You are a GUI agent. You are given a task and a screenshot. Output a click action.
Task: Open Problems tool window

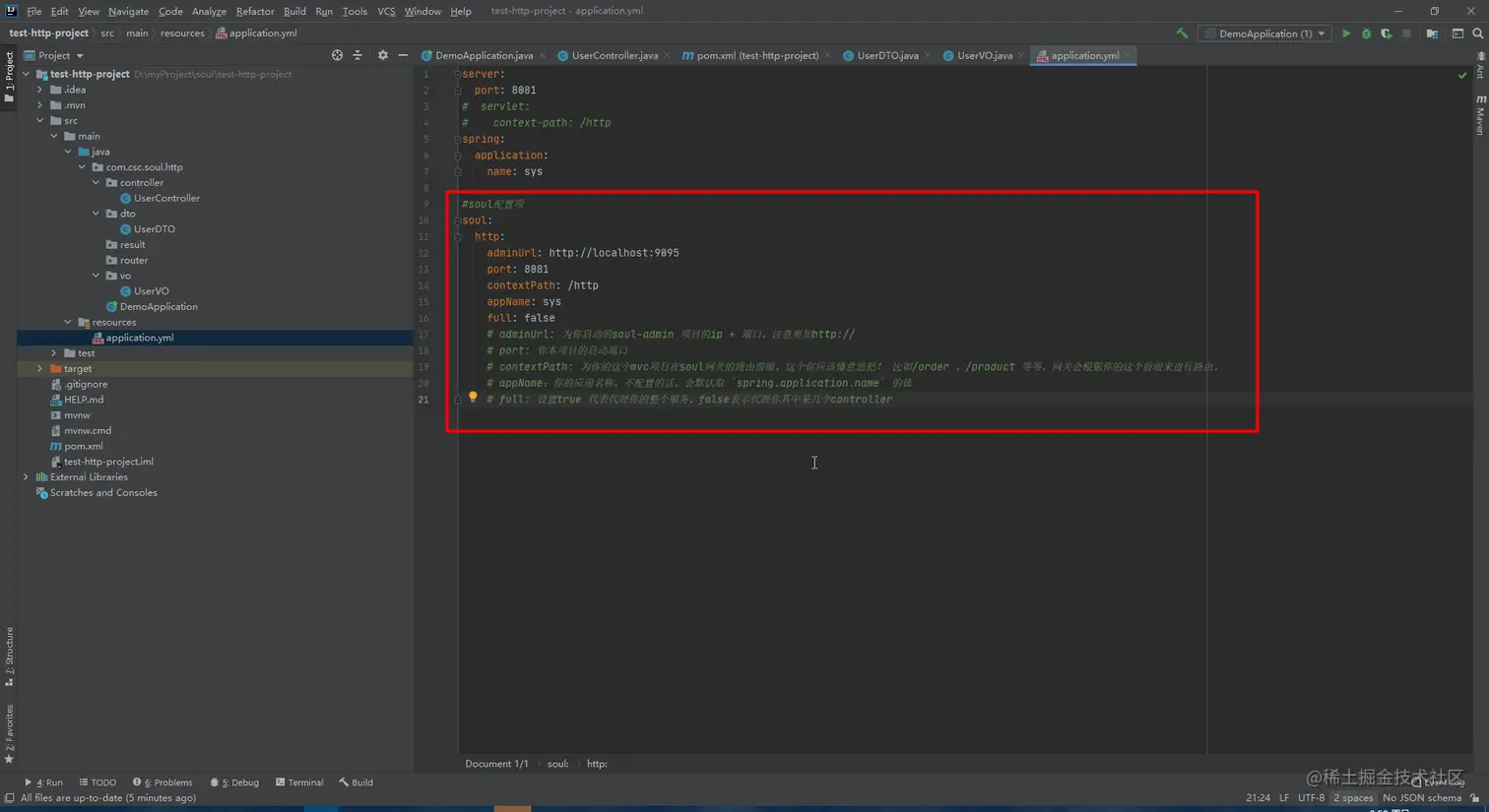click(162, 782)
